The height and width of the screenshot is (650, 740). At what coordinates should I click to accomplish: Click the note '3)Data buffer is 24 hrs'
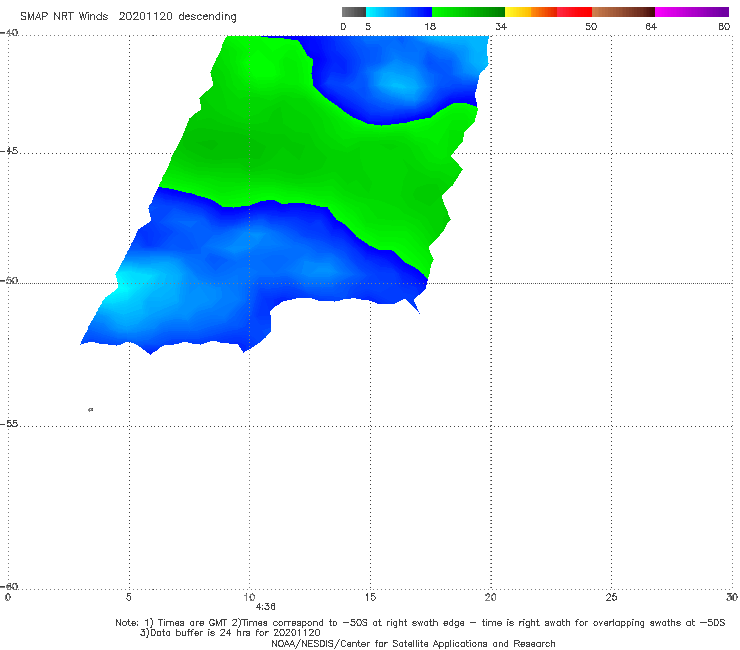coord(230,633)
